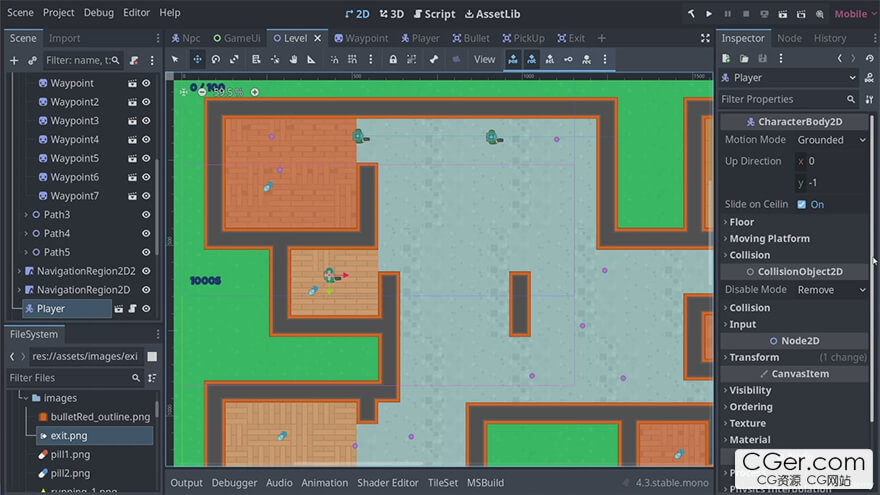Click the Instantiate Child Scene link icon

(33, 60)
